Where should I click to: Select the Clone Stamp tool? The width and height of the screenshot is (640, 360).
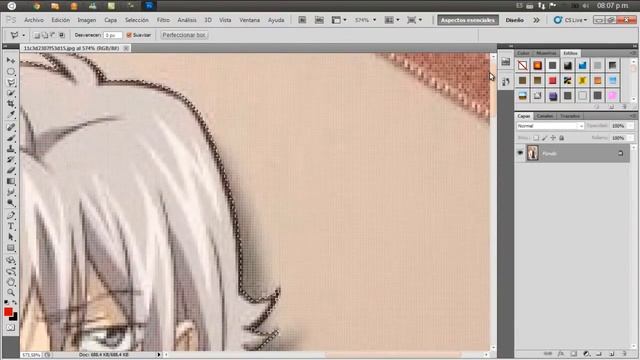click(11, 149)
